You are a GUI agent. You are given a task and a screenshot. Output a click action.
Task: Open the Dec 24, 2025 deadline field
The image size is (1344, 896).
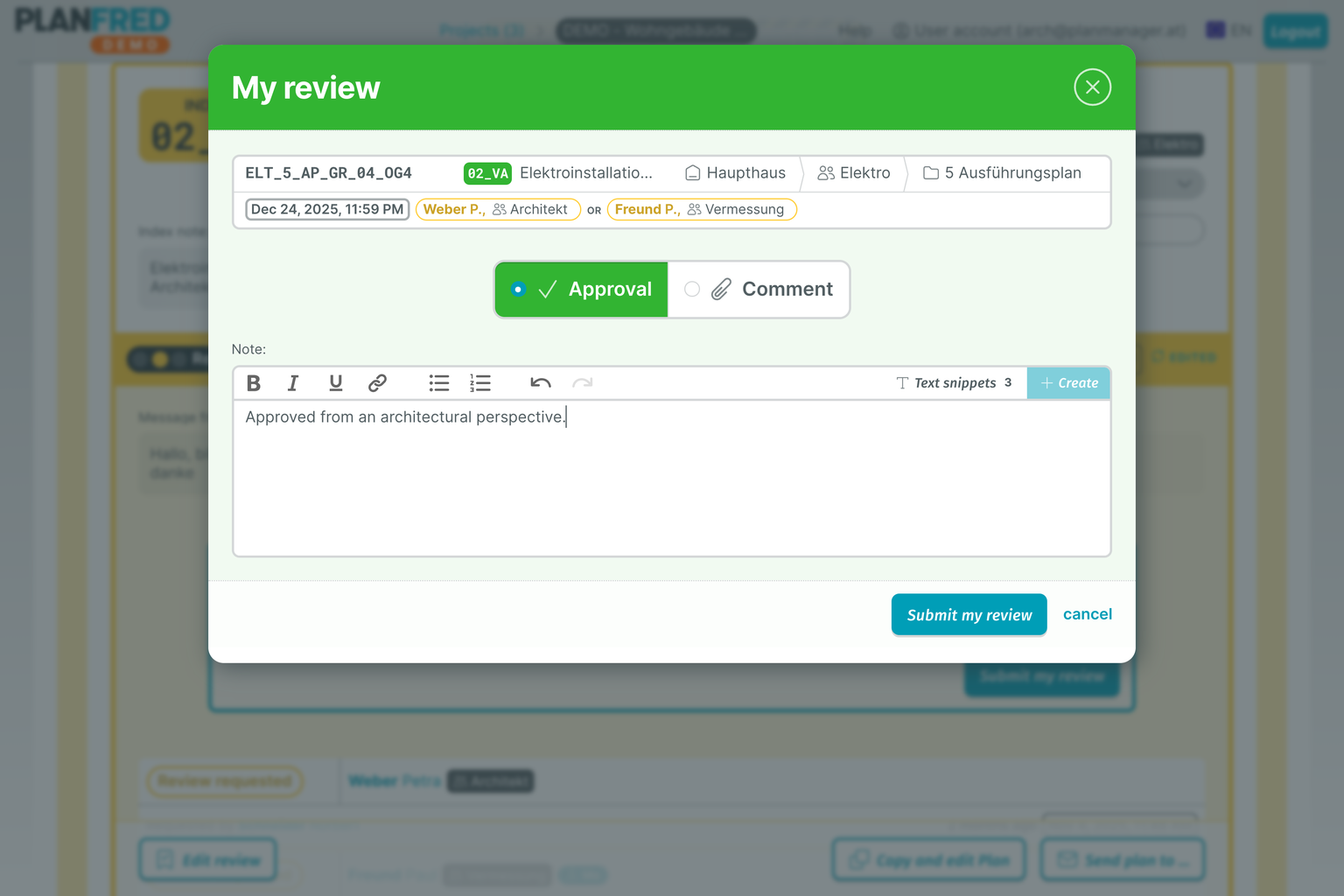(x=326, y=209)
